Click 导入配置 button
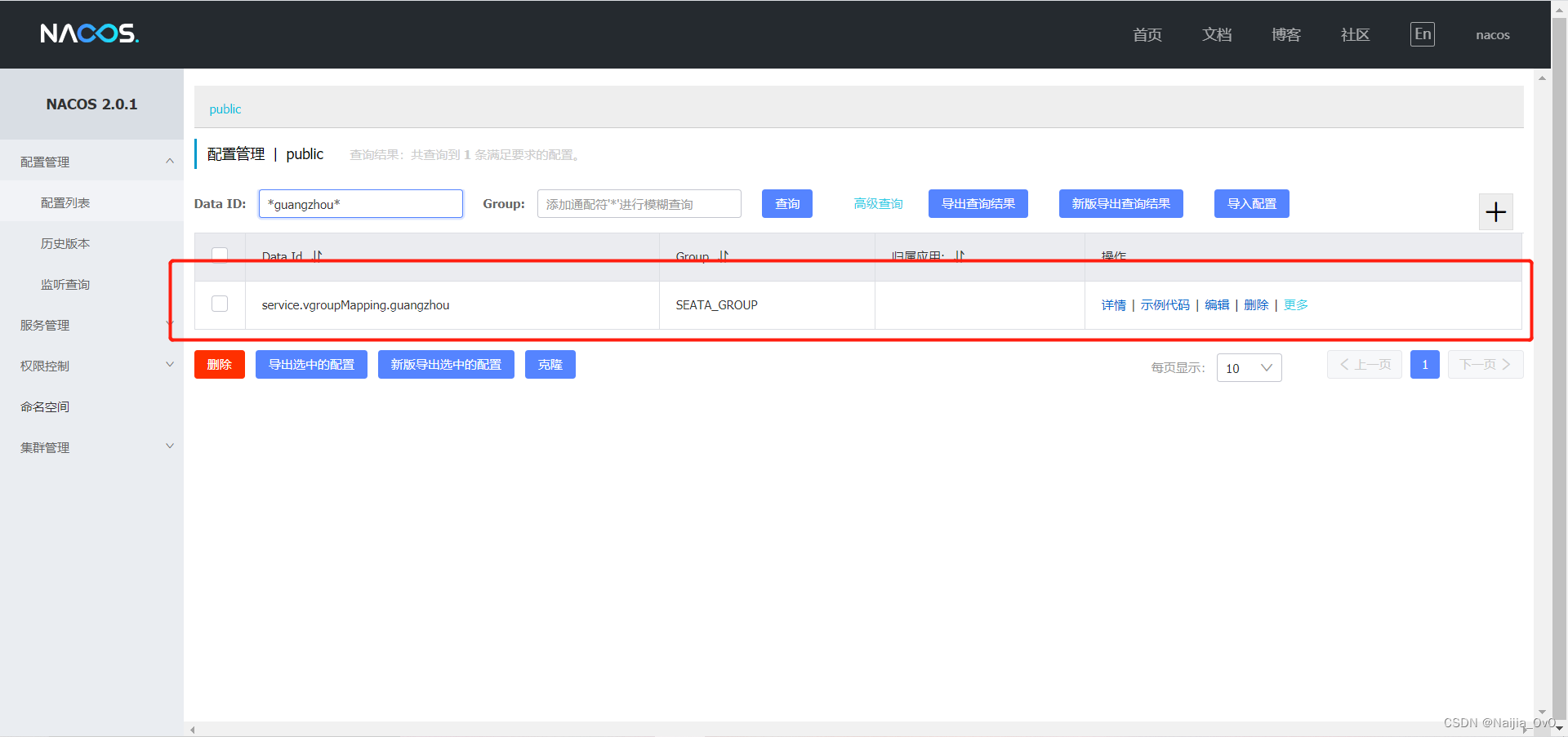The height and width of the screenshot is (737, 1568). coord(1251,203)
